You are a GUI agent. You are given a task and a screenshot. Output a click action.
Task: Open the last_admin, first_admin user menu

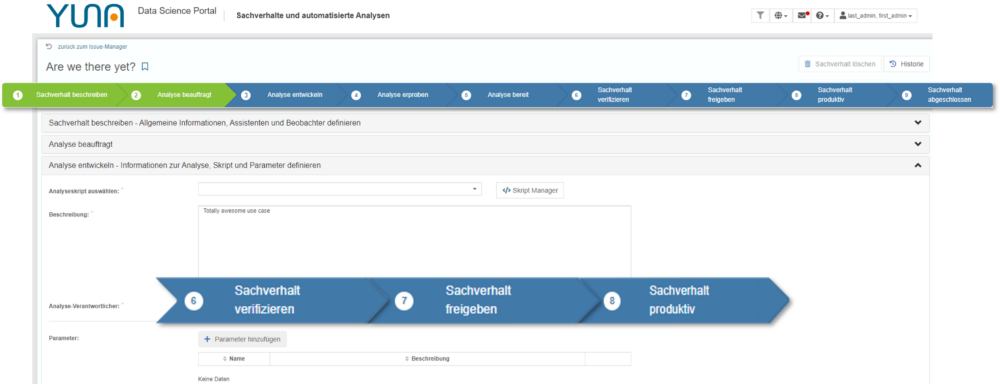click(876, 16)
